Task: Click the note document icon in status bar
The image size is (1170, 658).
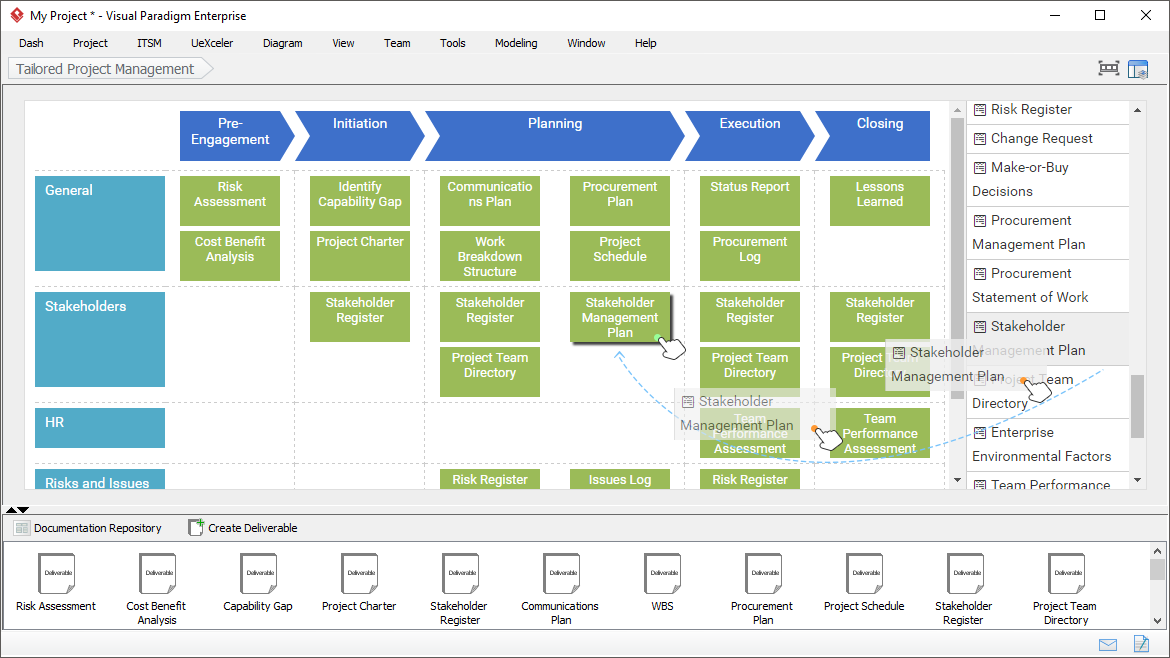Action: [1141, 643]
